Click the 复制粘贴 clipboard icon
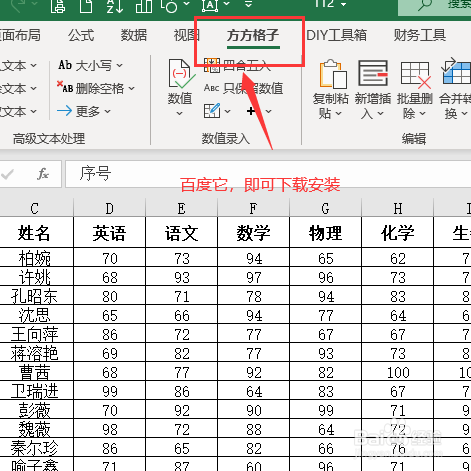This screenshot has height=471, width=471. (x=334, y=74)
